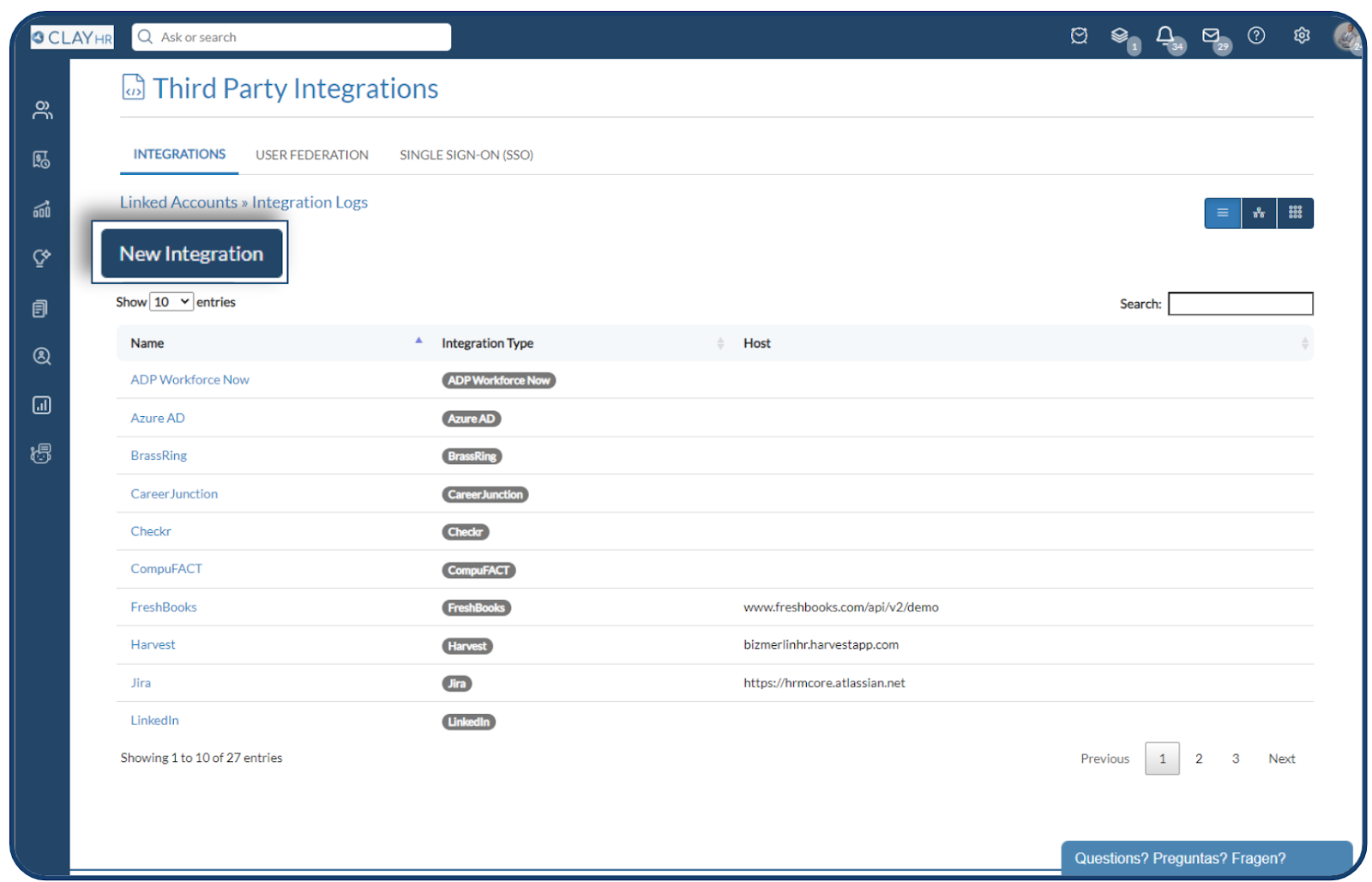
Task: Focus the Ask or search field
Action: (x=292, y=37)
